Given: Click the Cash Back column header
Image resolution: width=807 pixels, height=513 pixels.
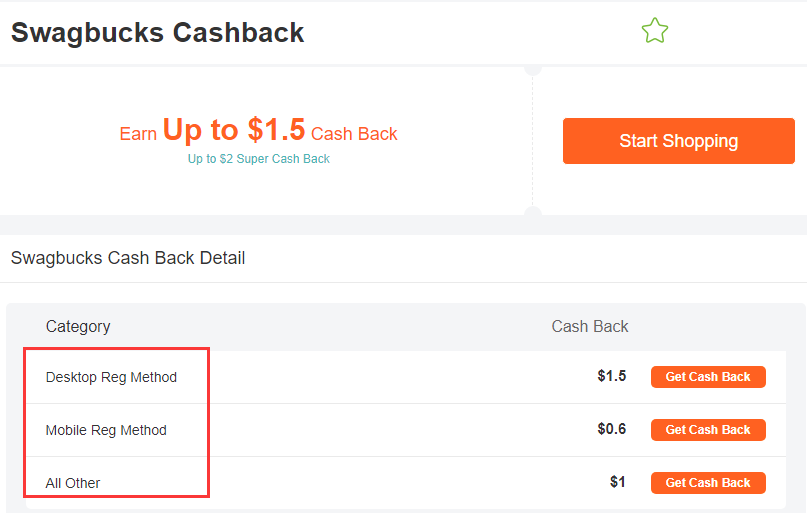Looking at the screenshot, I should [590, 326].
